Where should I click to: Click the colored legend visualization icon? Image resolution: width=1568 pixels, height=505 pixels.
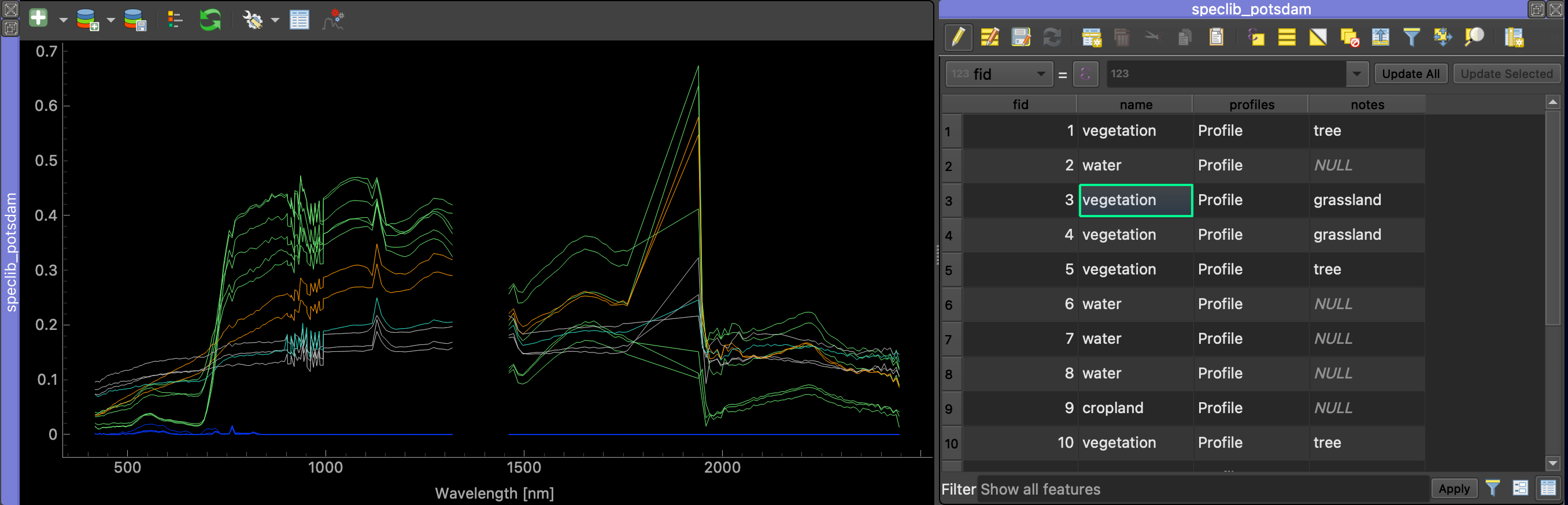pyautogui.click(x=175, y=20)
